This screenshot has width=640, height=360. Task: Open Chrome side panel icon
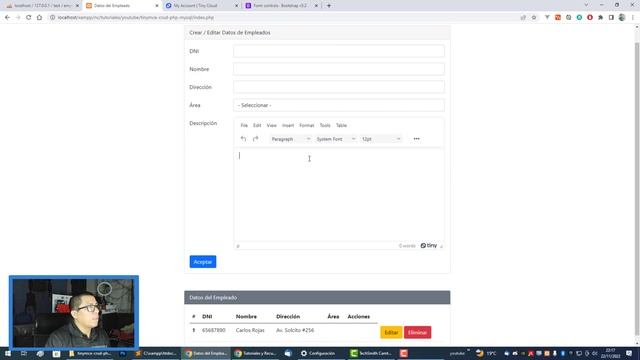pyautogui.click(x=611, y=18)
